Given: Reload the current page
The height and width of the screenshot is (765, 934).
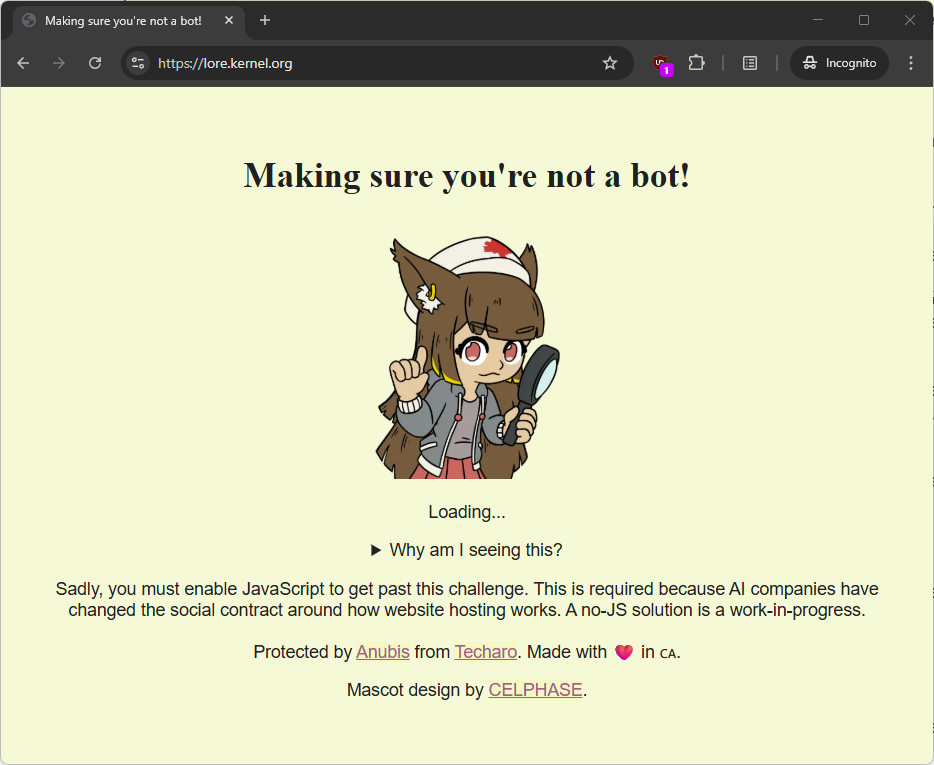Looking at the screenshot, I should pos(95,63).
